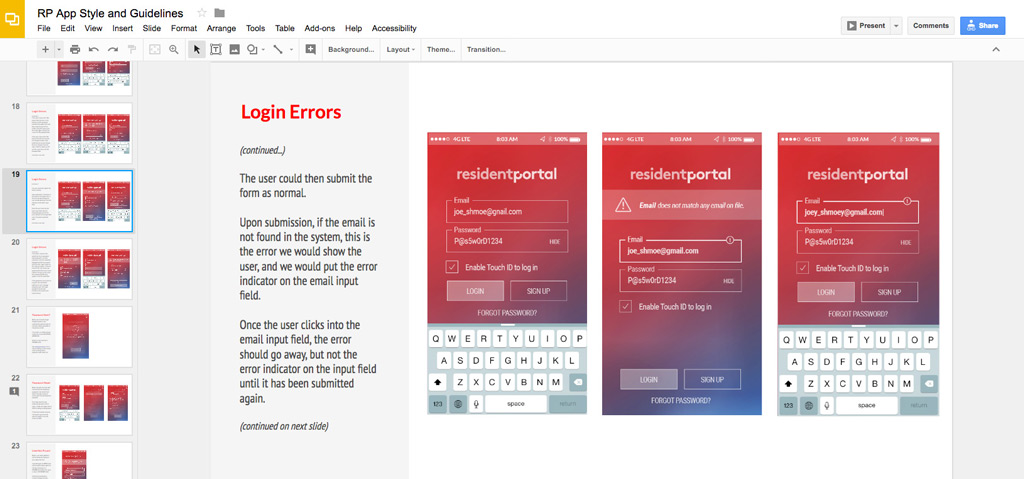Viewport: 1024px width, 479px height.
Task: Click the zoom to fit icon
Action: [155, 49]
